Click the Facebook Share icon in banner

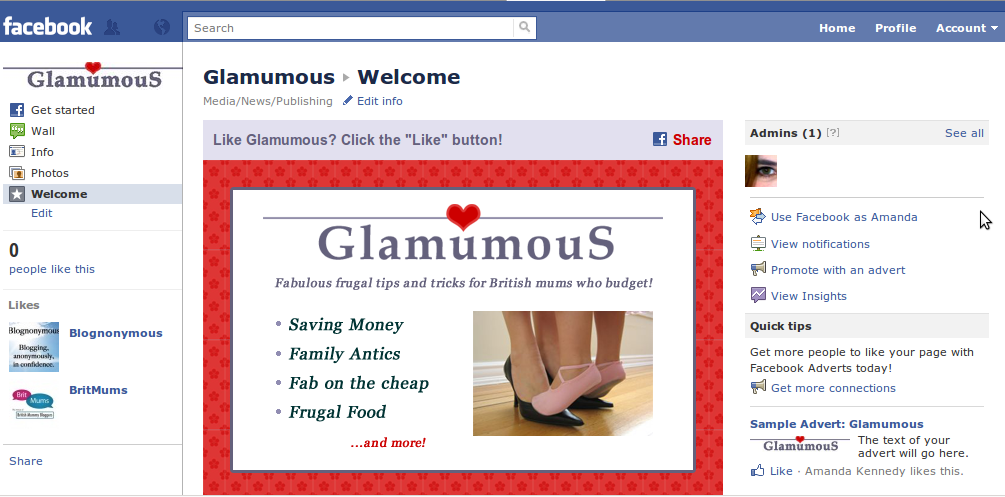(x=660, y=139)
